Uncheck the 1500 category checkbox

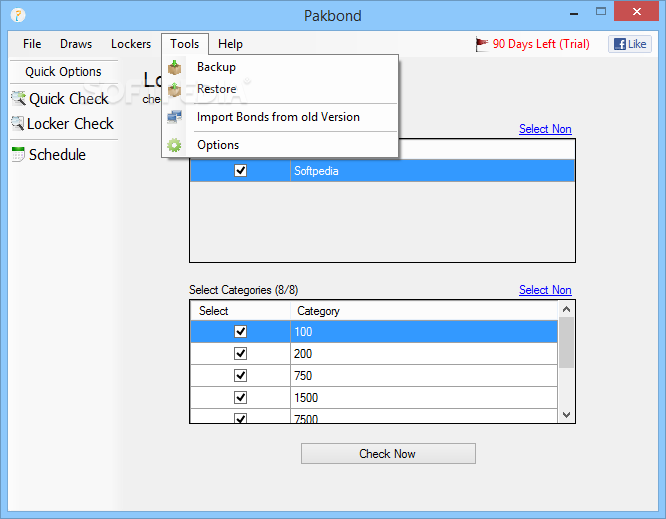240,398
